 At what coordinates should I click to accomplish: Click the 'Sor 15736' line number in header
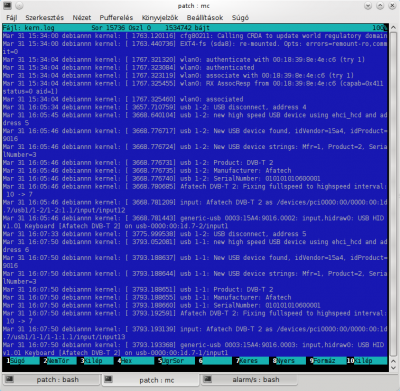[109, 28]
